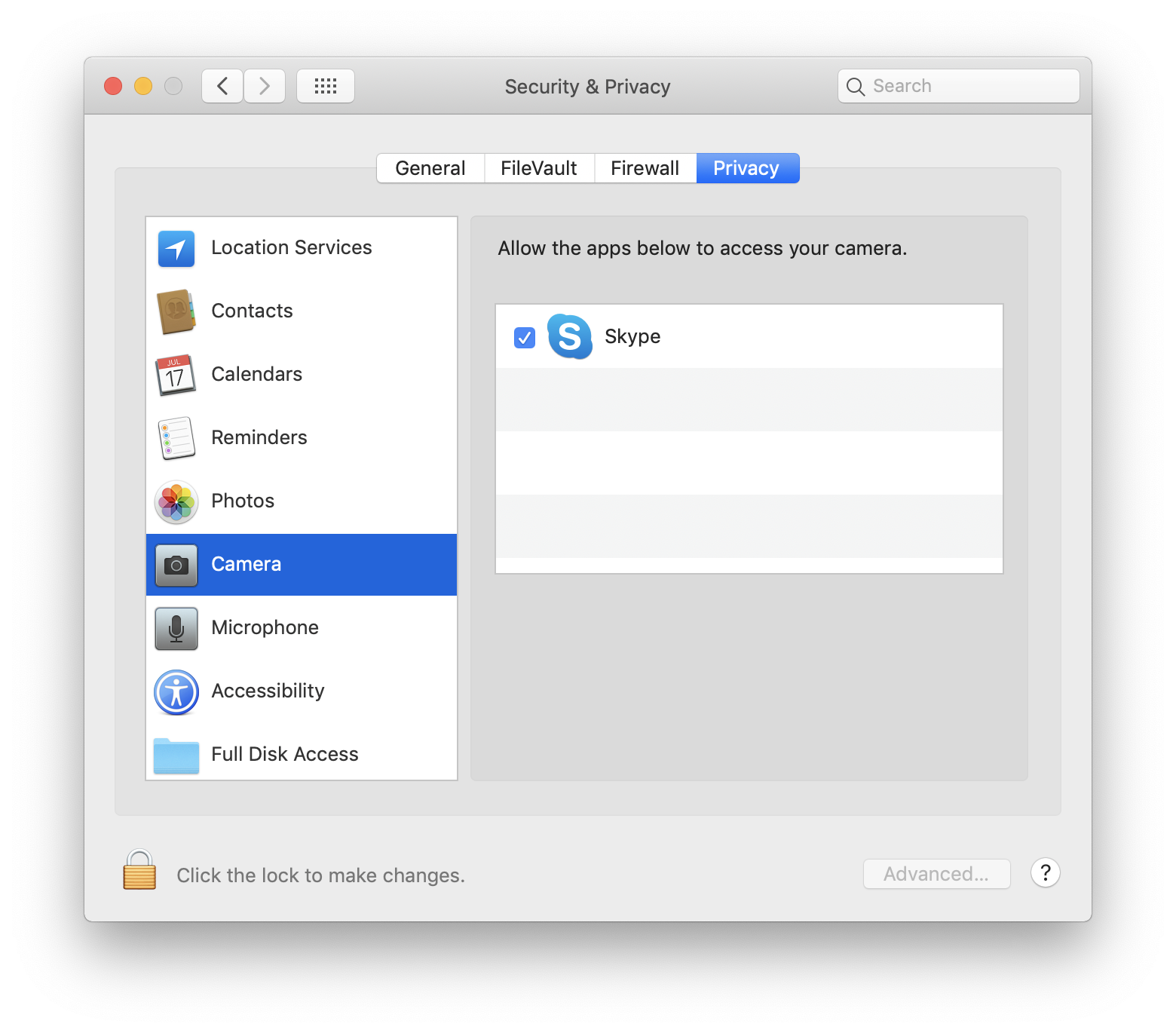
Task: Click the Location Services arrow icon
Action: coord(176,249)
